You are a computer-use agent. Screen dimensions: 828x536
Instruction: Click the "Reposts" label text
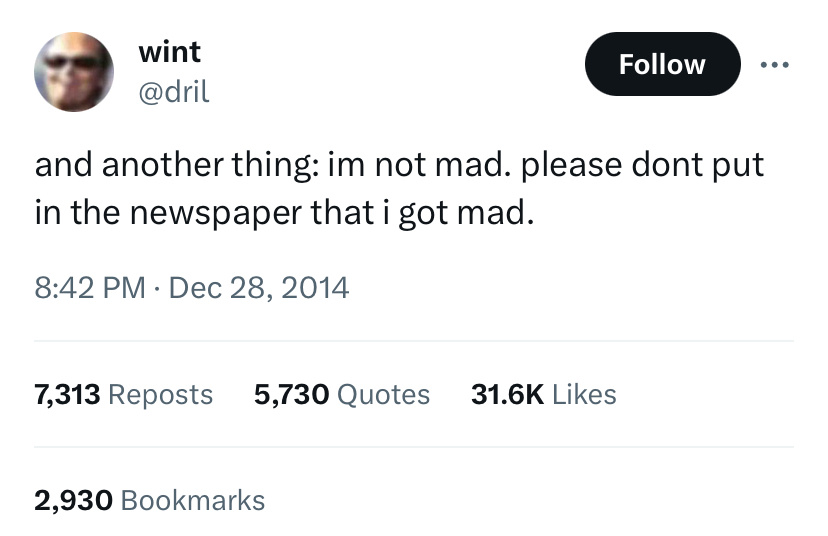(160, 394)
